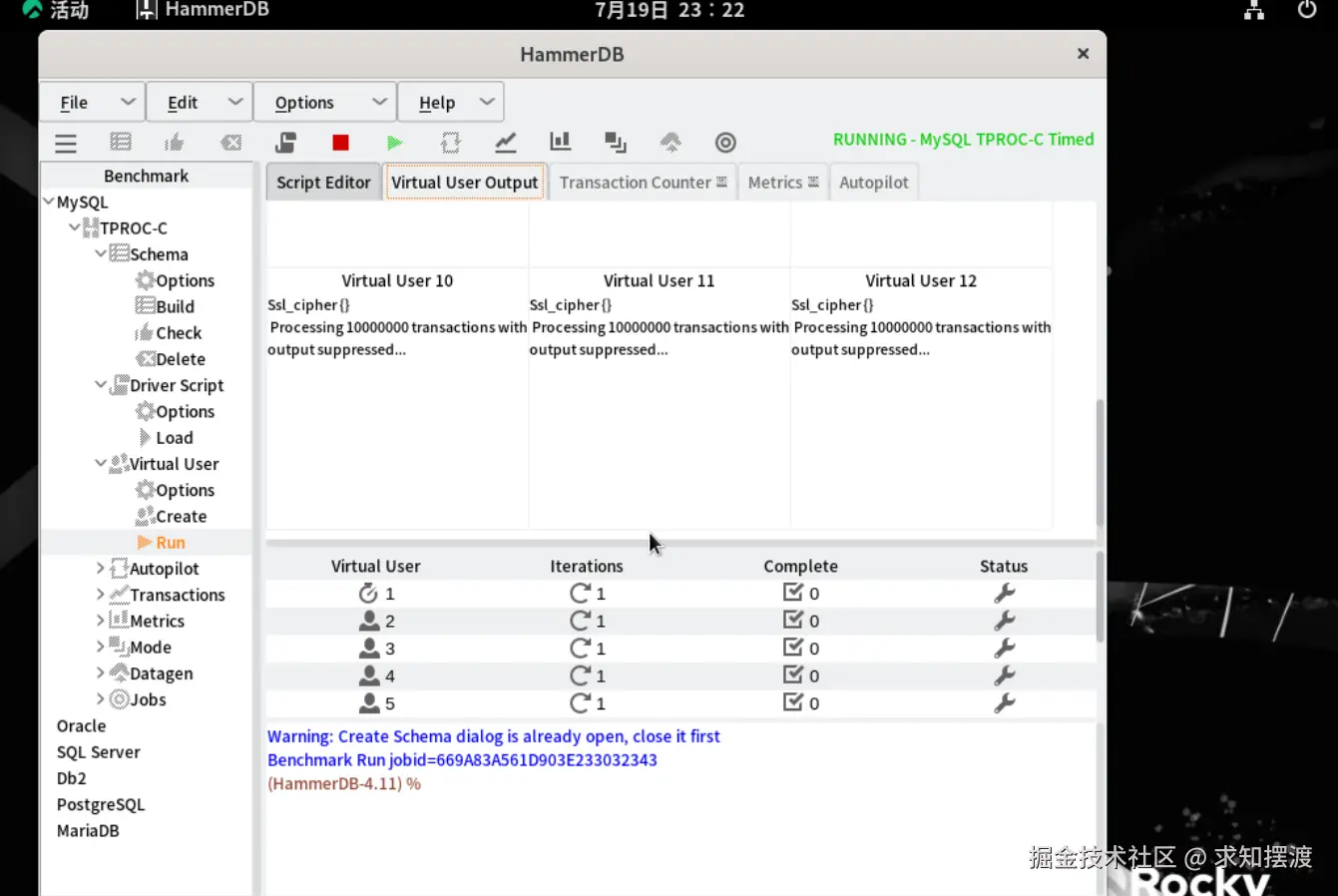
Task: Click the load driver script toolbar icon
Action: (286, 142)
